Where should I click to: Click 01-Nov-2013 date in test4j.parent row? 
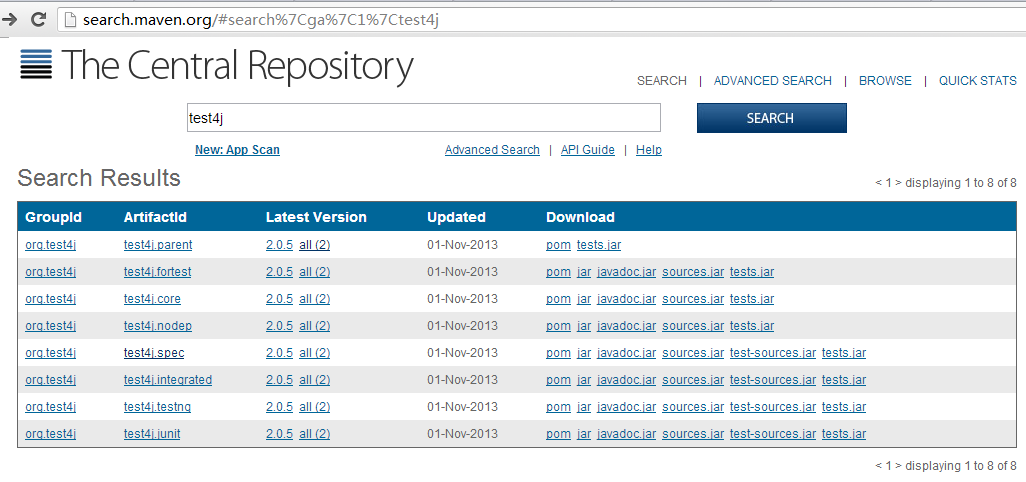point(462,245)
